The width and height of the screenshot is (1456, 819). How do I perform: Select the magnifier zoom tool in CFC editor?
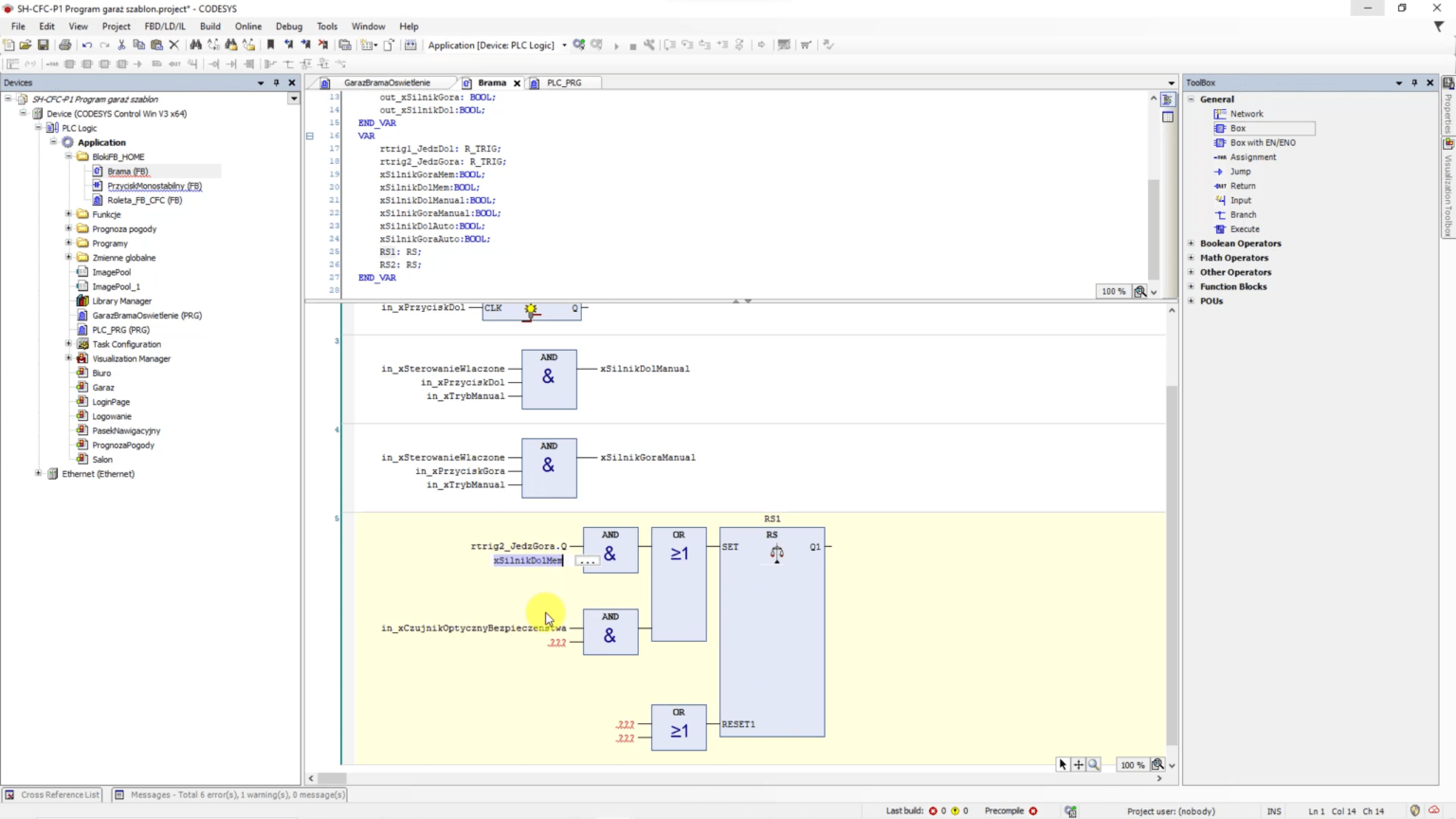coord(1094,764)
